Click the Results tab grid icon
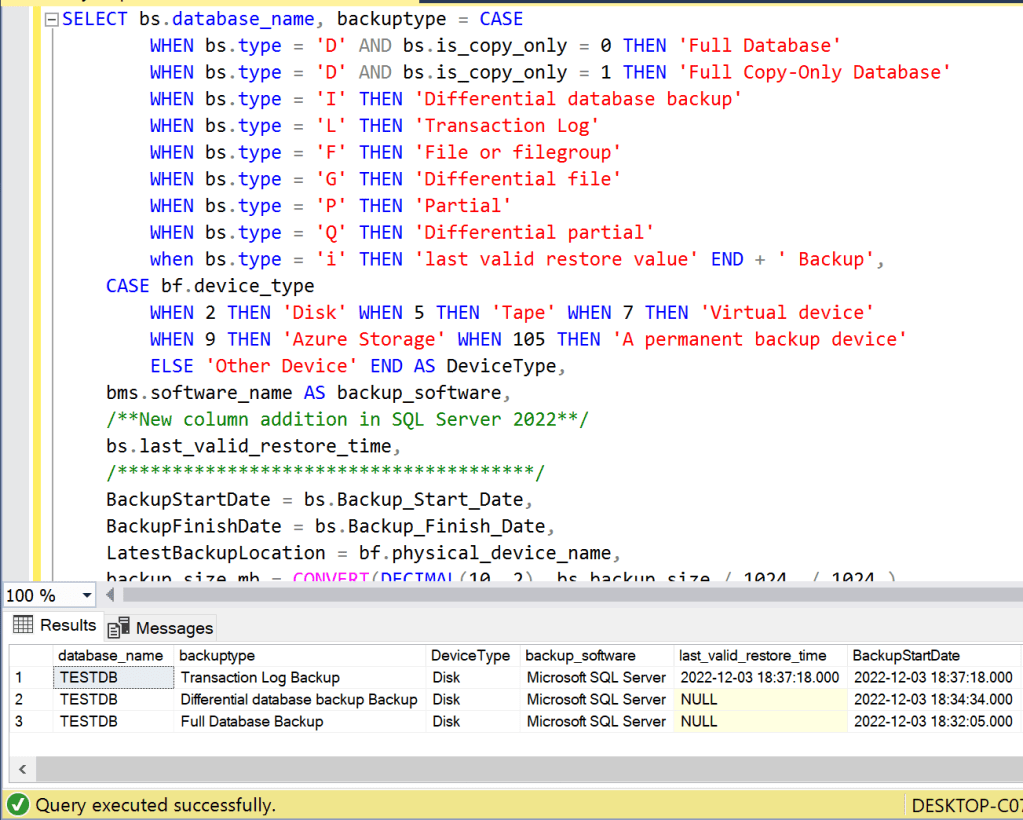1023x820 pixels. tap(23, 626)
